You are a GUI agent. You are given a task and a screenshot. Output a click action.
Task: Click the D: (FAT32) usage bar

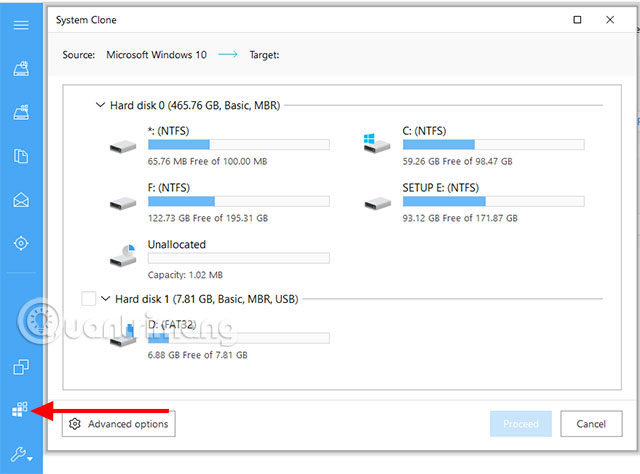(239, 338)
